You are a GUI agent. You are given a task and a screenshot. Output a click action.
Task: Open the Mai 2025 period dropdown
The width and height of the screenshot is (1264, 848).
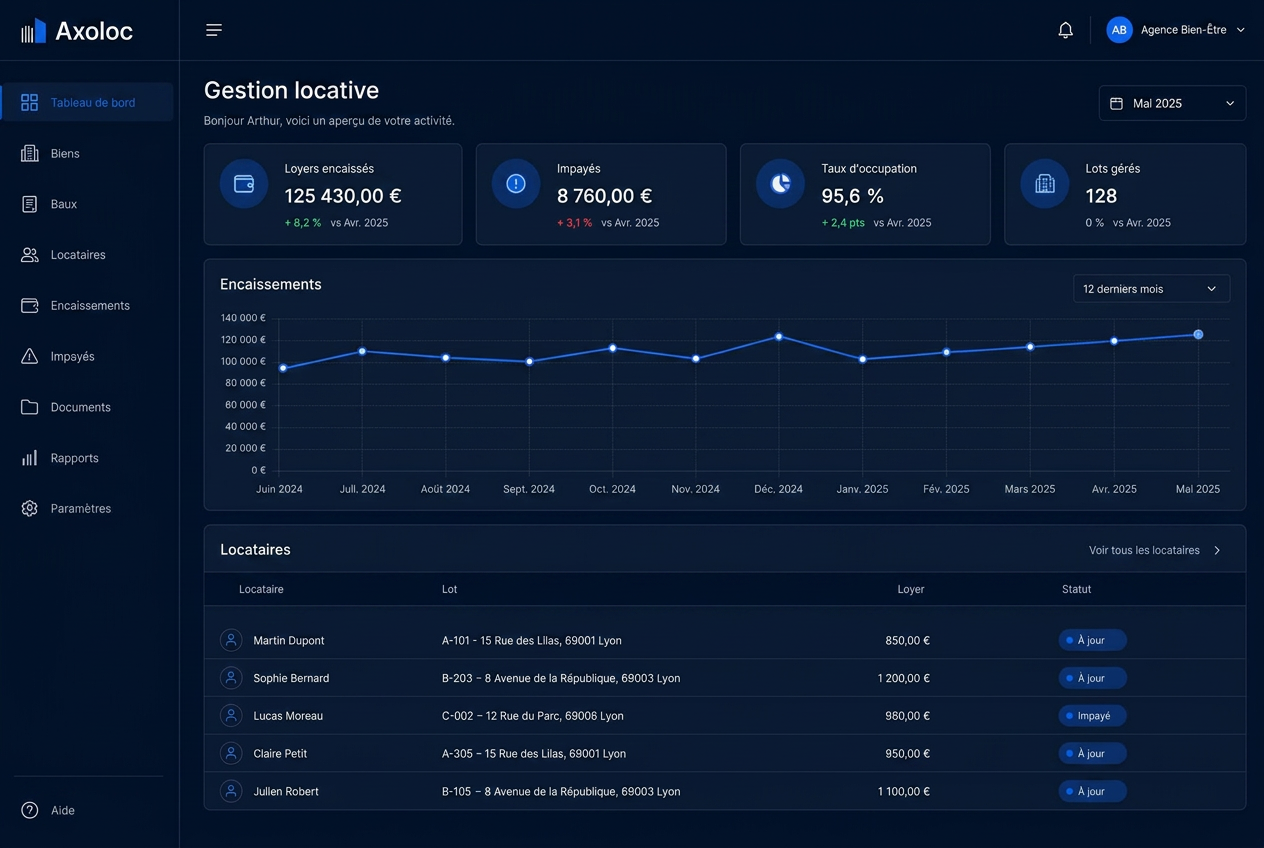click(1172, 103)
